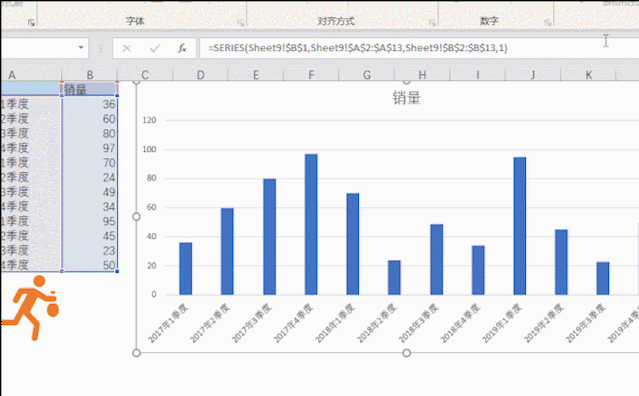This screenshot has width=639, height=396.
Task: Select column H header
Action: pos(422,75)
